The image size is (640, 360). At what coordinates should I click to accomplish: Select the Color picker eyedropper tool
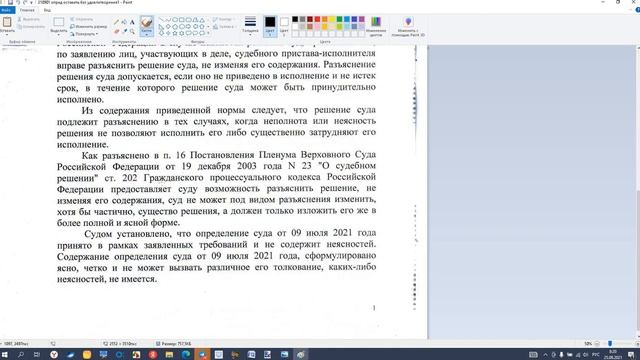click(x=124, y=31)
